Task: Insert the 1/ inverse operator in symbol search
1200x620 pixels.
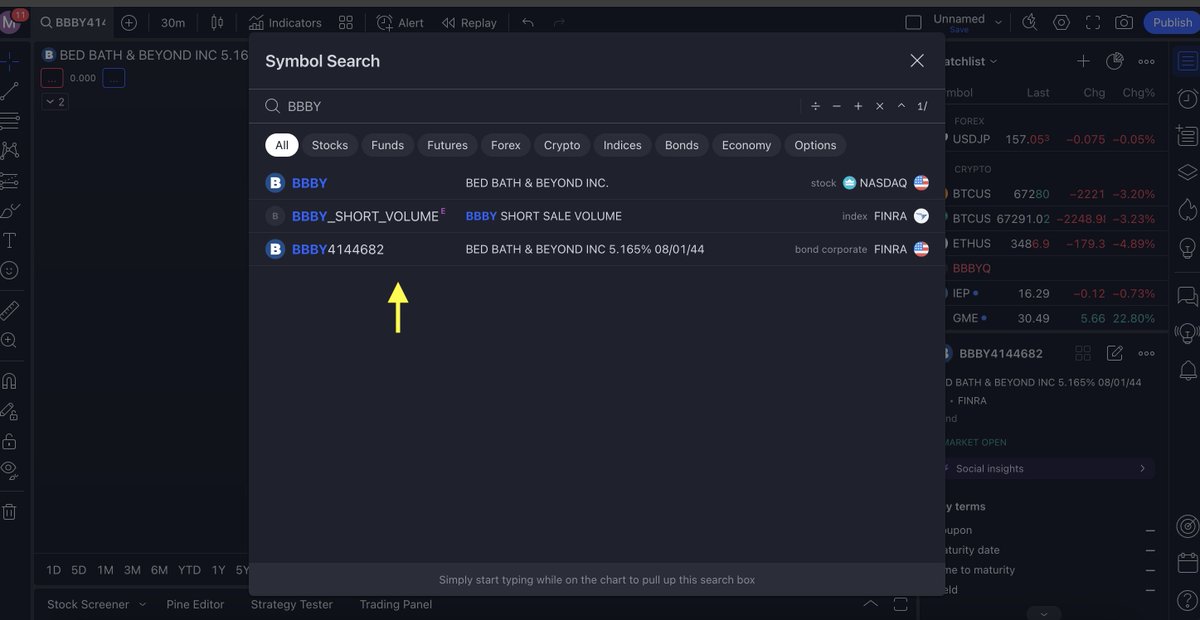Action: (x=922, y=106)
